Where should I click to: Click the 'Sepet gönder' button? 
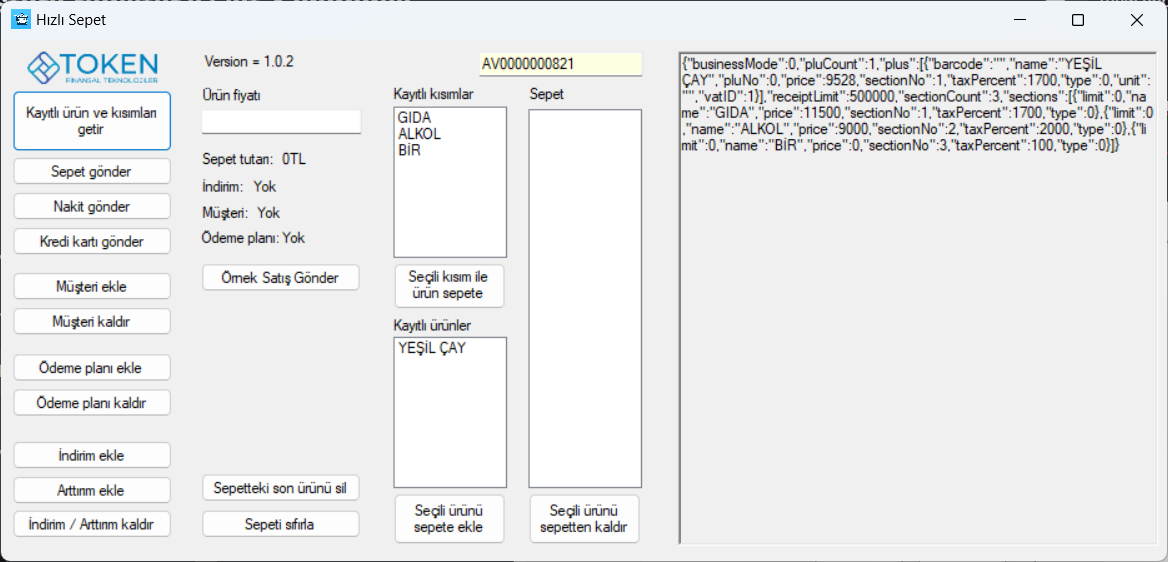point(92,172)
